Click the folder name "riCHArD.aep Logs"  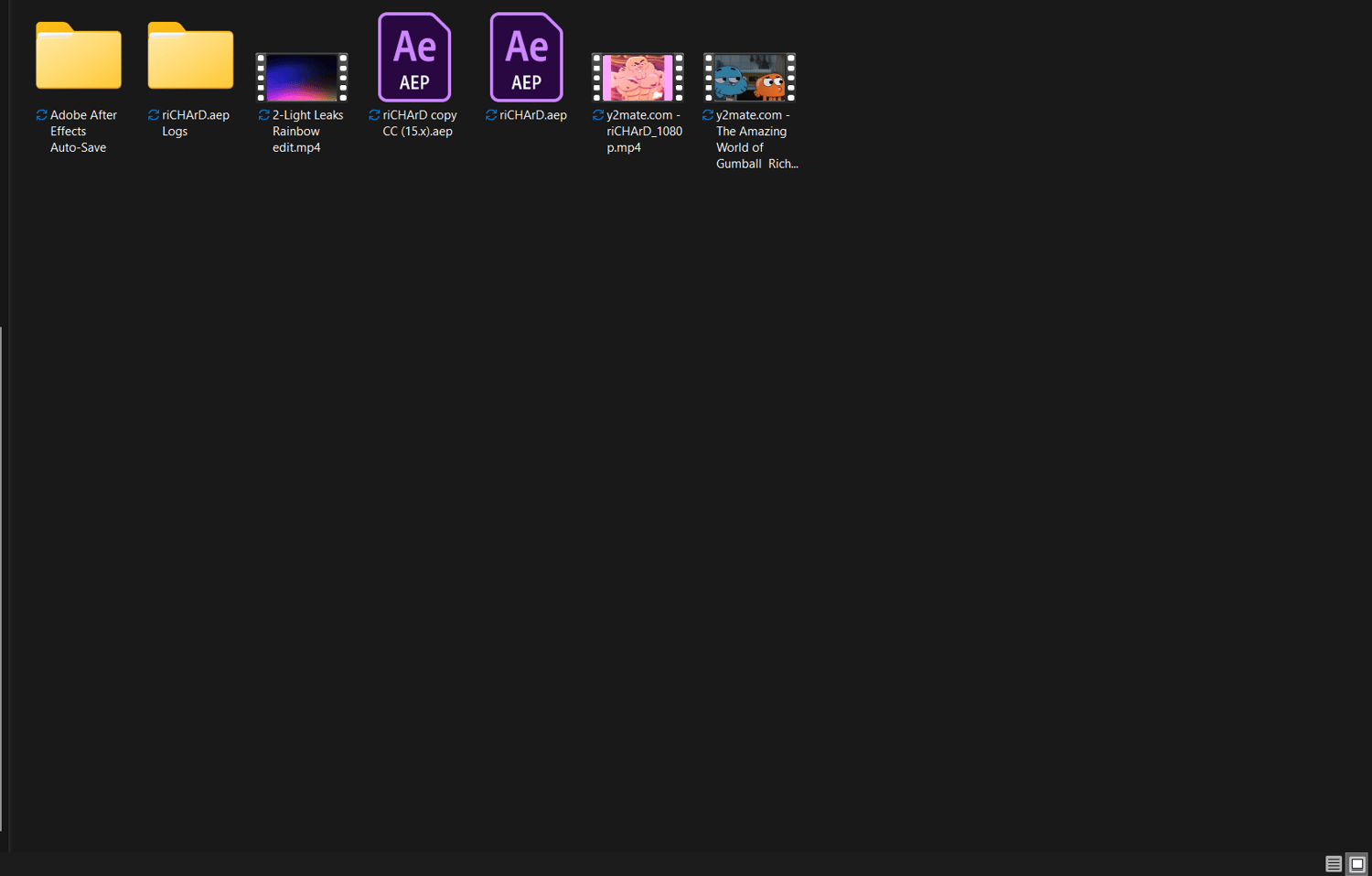[x=195, y=123]
